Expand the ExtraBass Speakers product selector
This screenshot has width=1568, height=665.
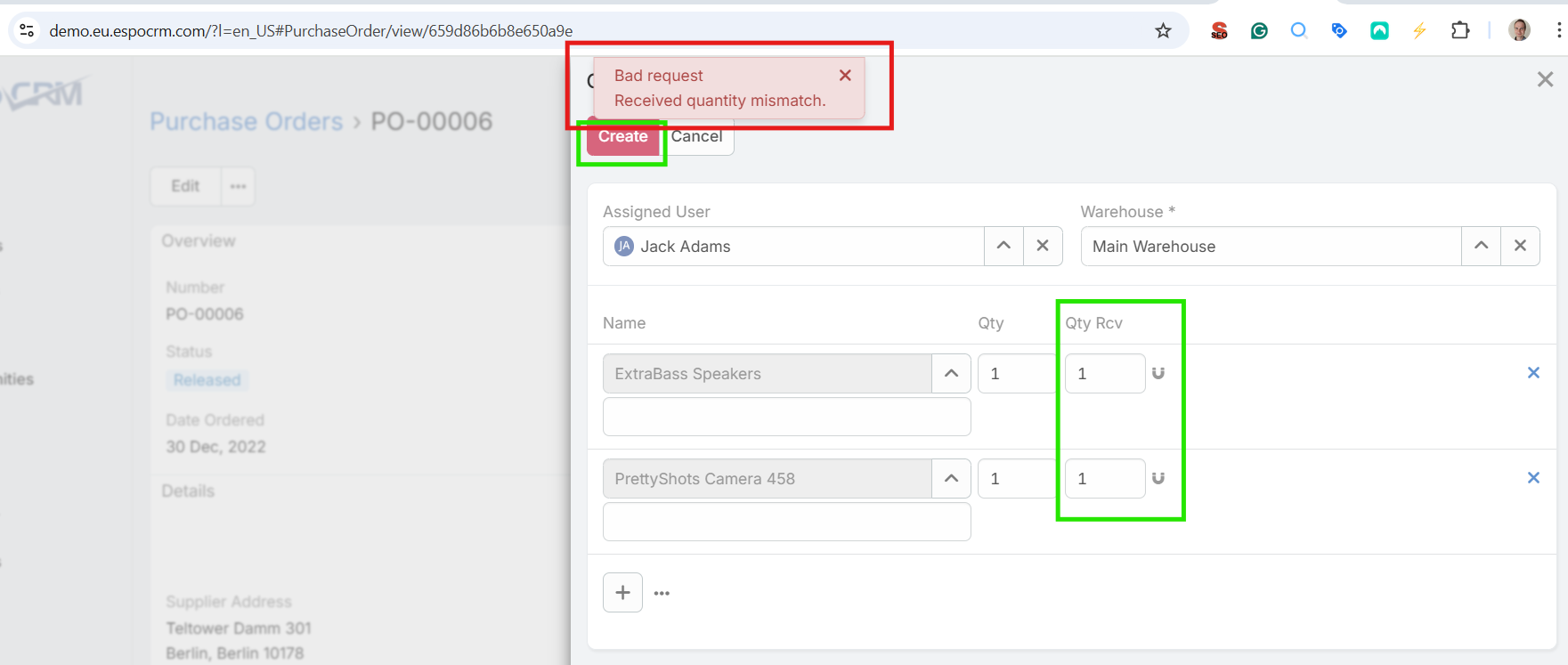[951, 374]
